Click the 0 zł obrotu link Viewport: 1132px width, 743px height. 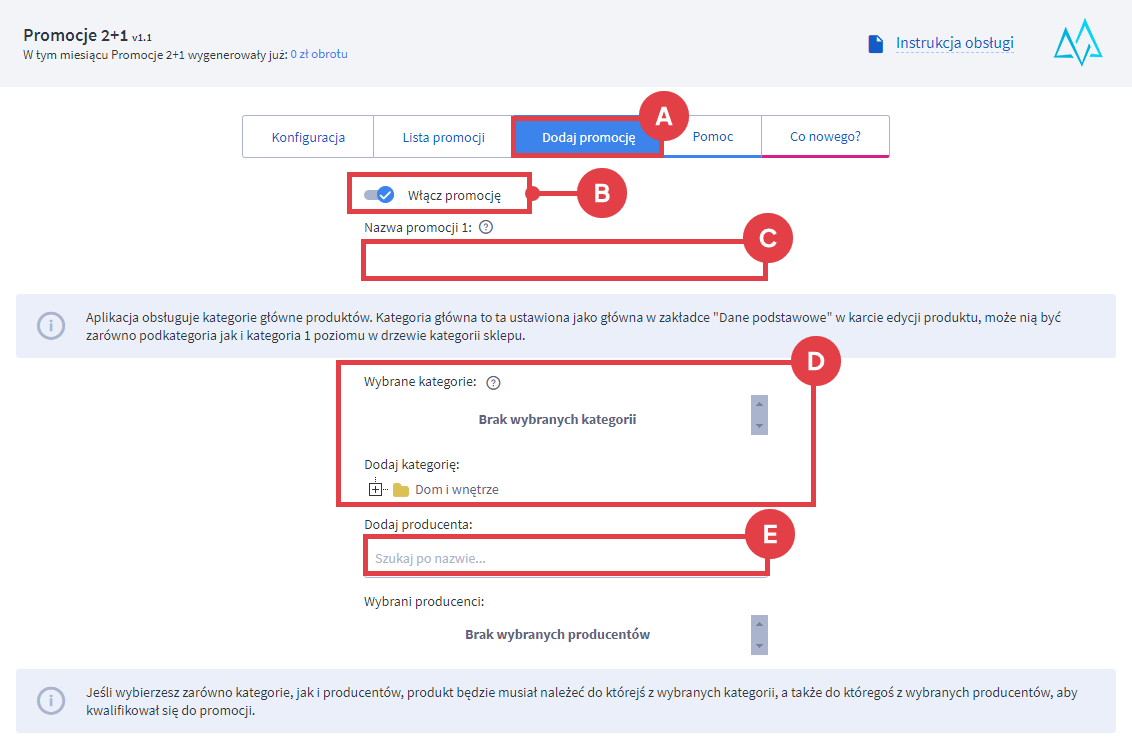tap(319, 54)
